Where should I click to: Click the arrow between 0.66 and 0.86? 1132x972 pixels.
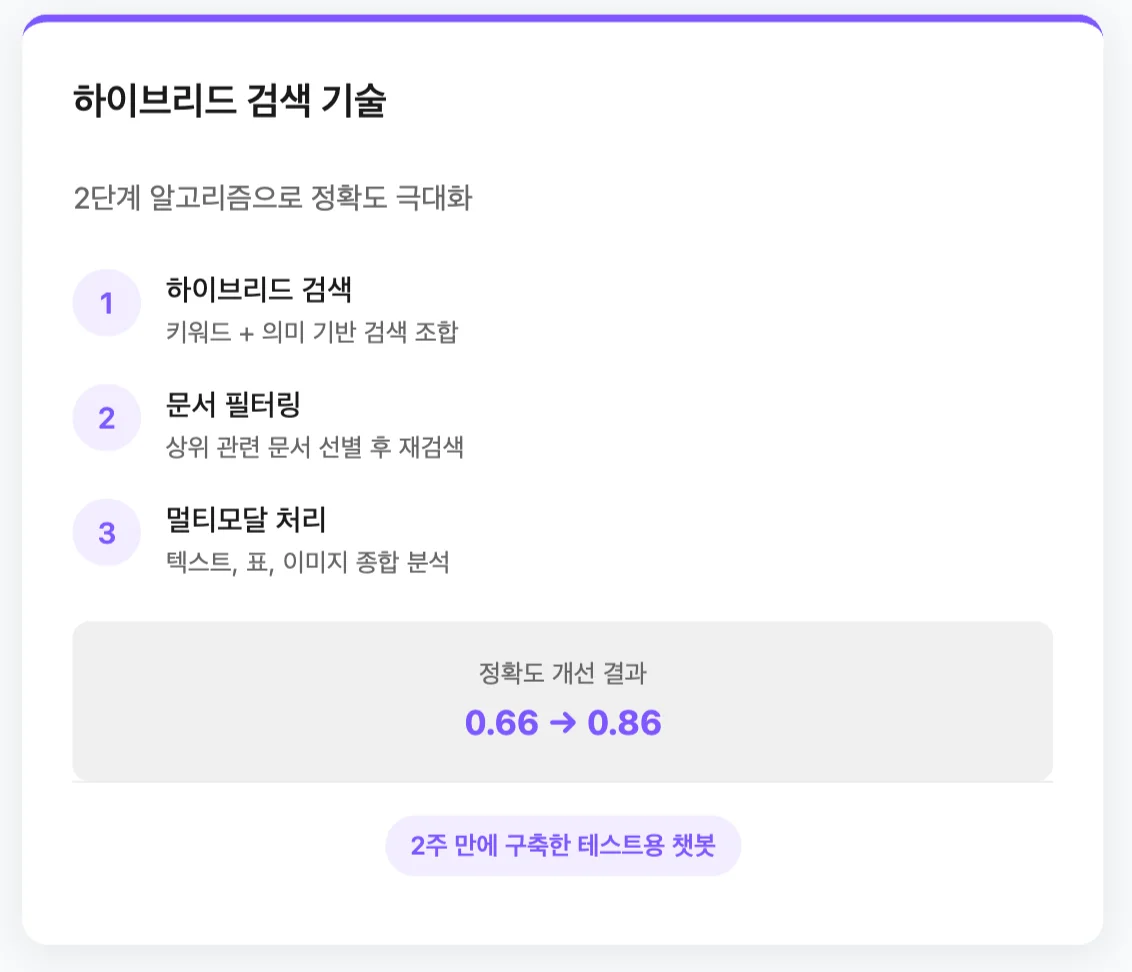click(563, 723)
